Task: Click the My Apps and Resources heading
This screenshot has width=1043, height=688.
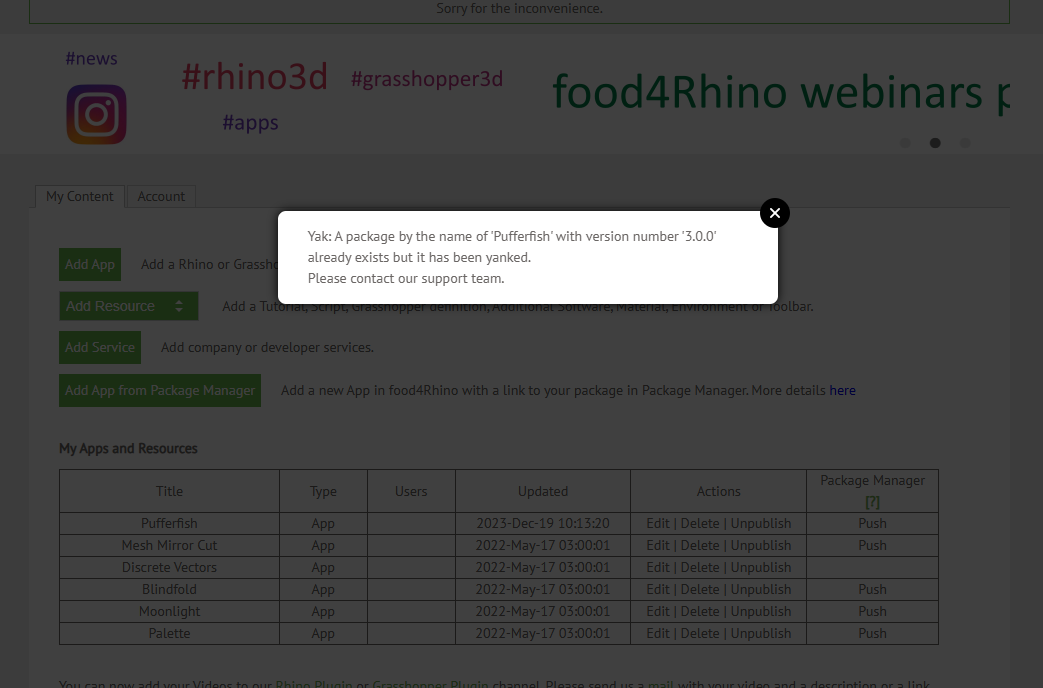Action: tap(128, 448)
